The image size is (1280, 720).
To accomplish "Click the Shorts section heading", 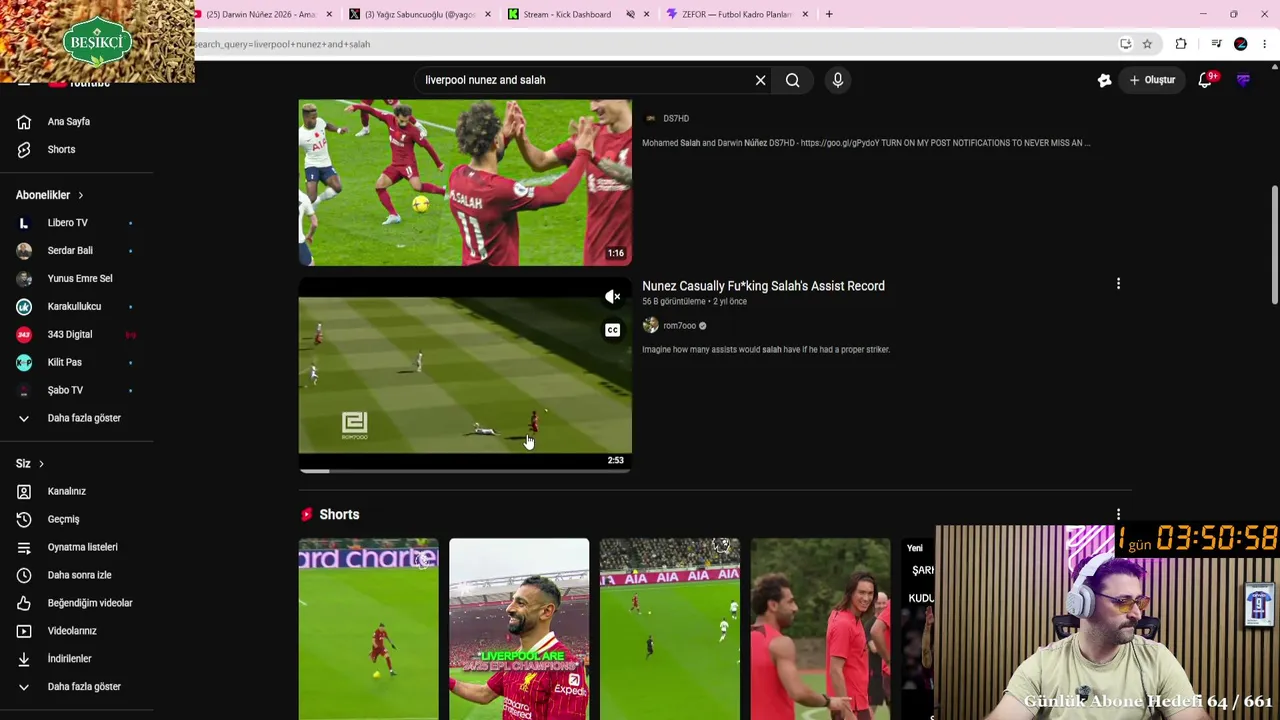I will point(339,514).
